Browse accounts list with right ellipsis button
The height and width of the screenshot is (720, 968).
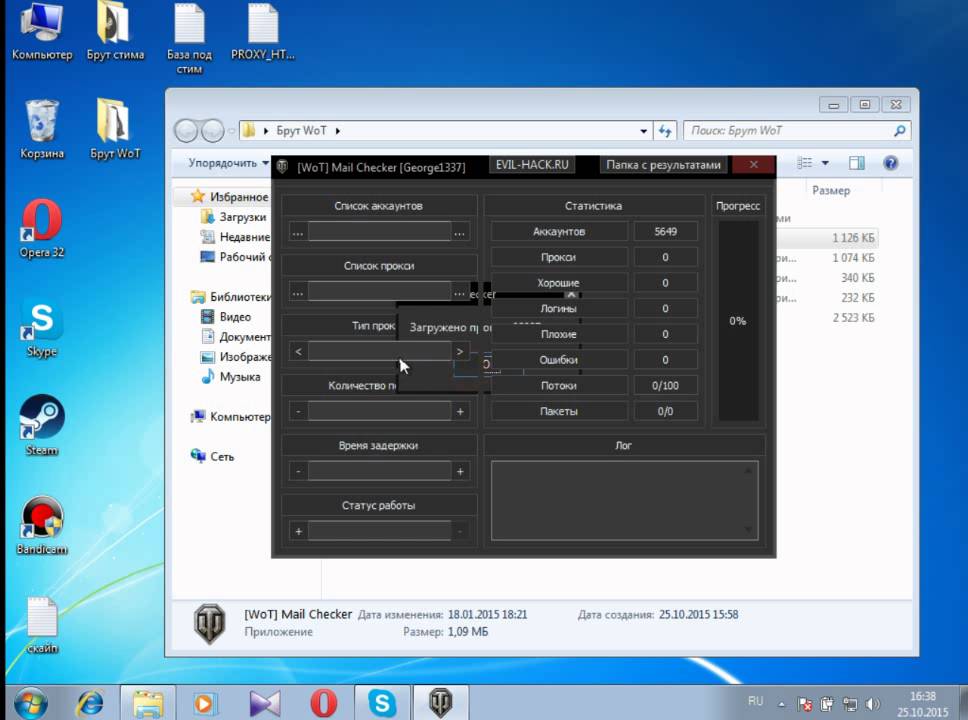(x=459, y=233)
